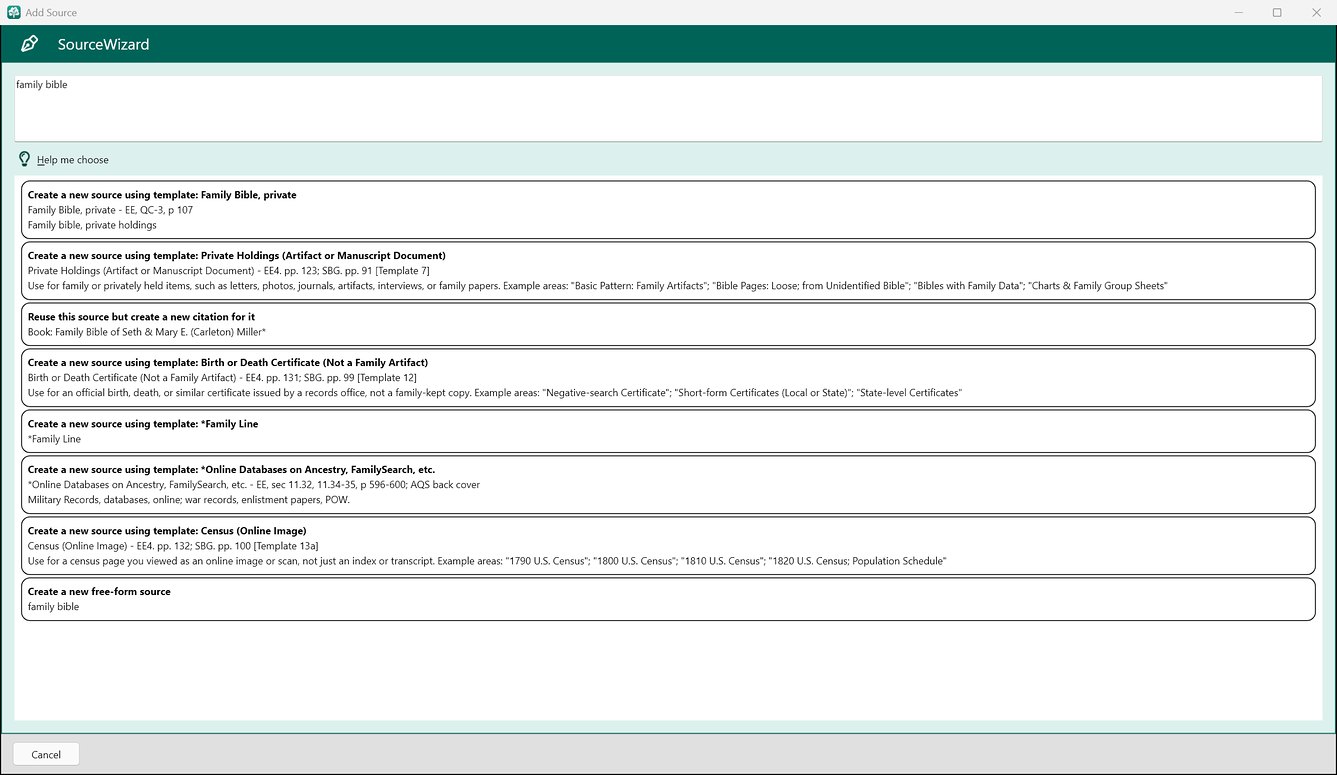The image size is (1337, 775).
Task: Select Online Databases on Ancestry template
Action: point(668,485)
